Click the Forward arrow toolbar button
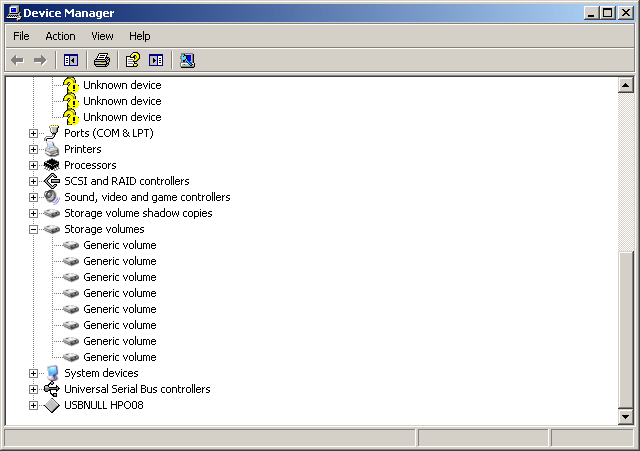 pos(40,60)
